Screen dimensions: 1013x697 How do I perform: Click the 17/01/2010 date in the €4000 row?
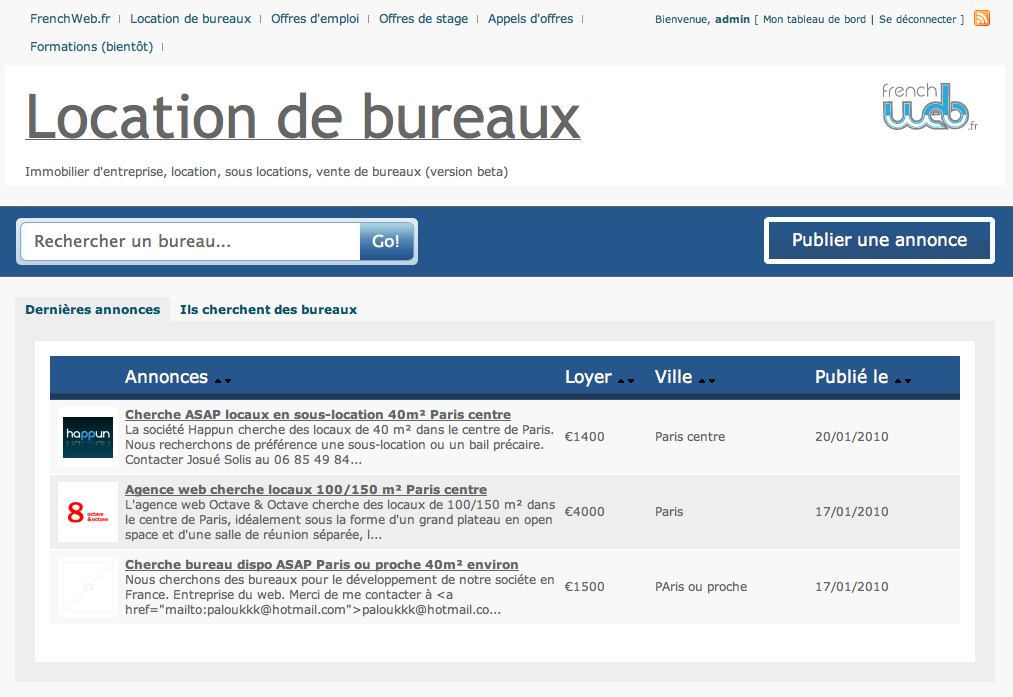[851, 512]
